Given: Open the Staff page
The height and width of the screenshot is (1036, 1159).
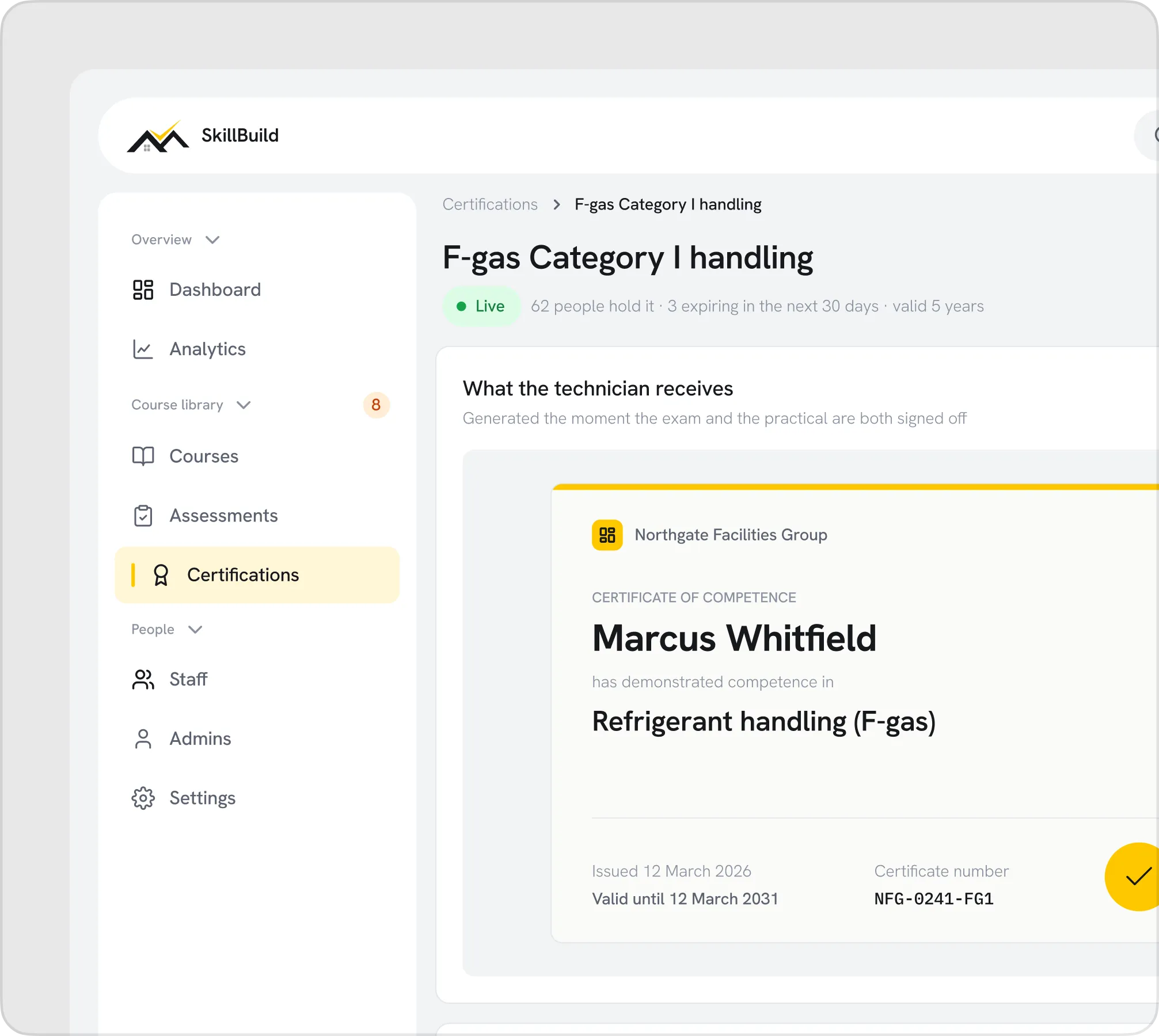Looking at the screenshot, I should pos(257,679).
